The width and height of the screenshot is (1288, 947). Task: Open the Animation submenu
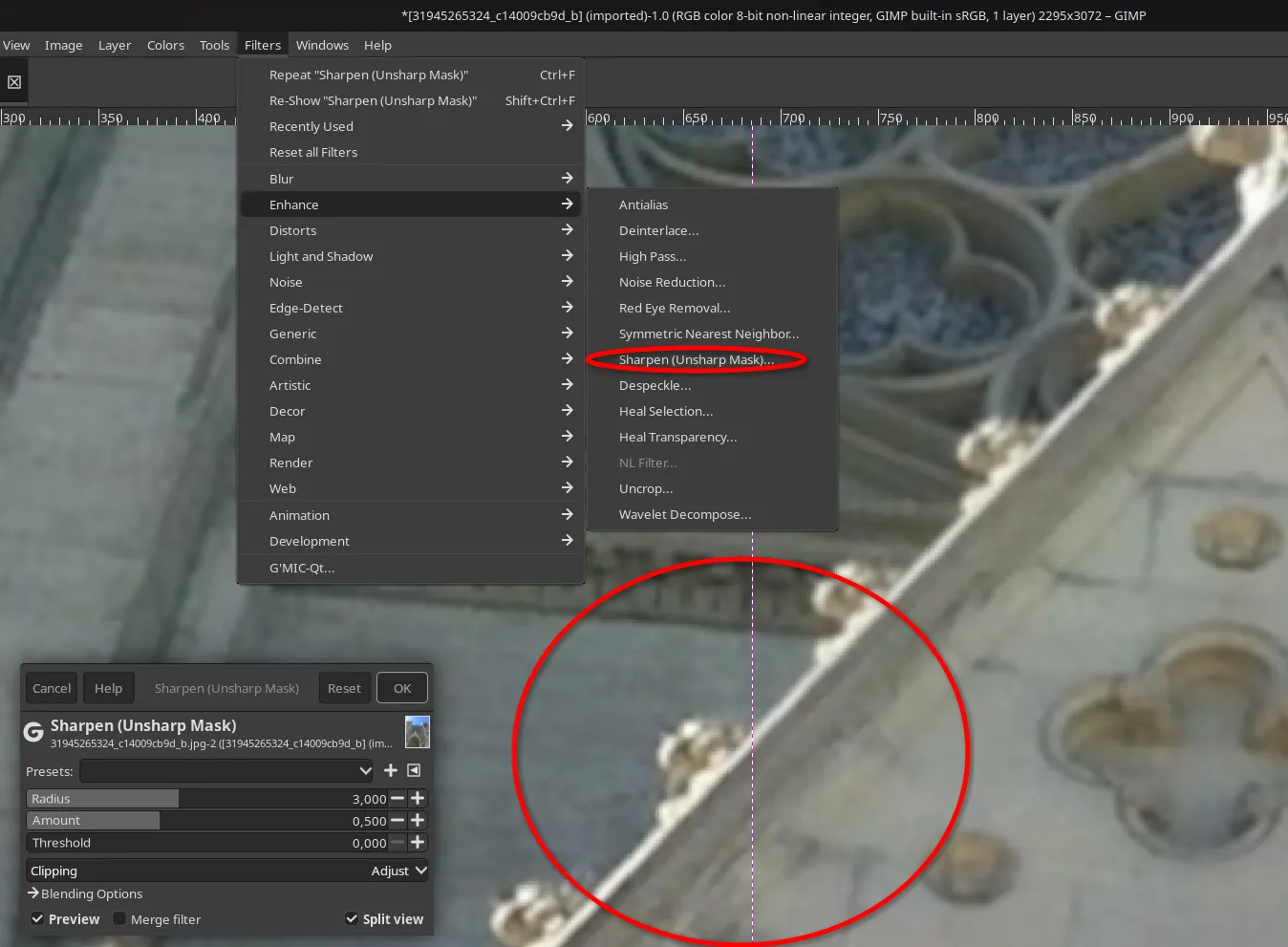point(411,515)
